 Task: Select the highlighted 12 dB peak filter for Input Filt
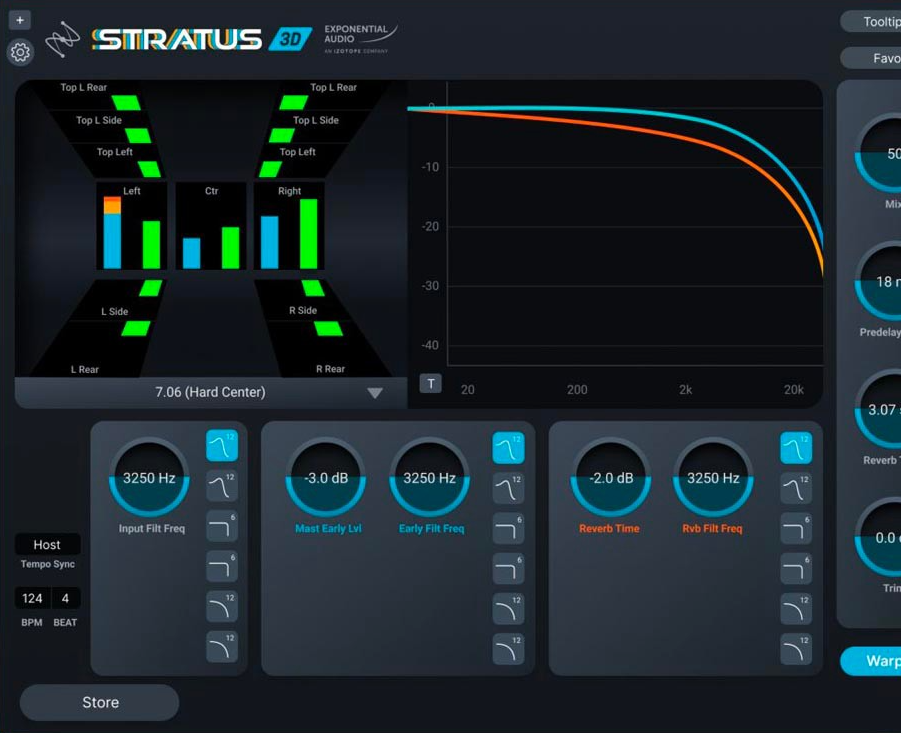coord(222,445)
